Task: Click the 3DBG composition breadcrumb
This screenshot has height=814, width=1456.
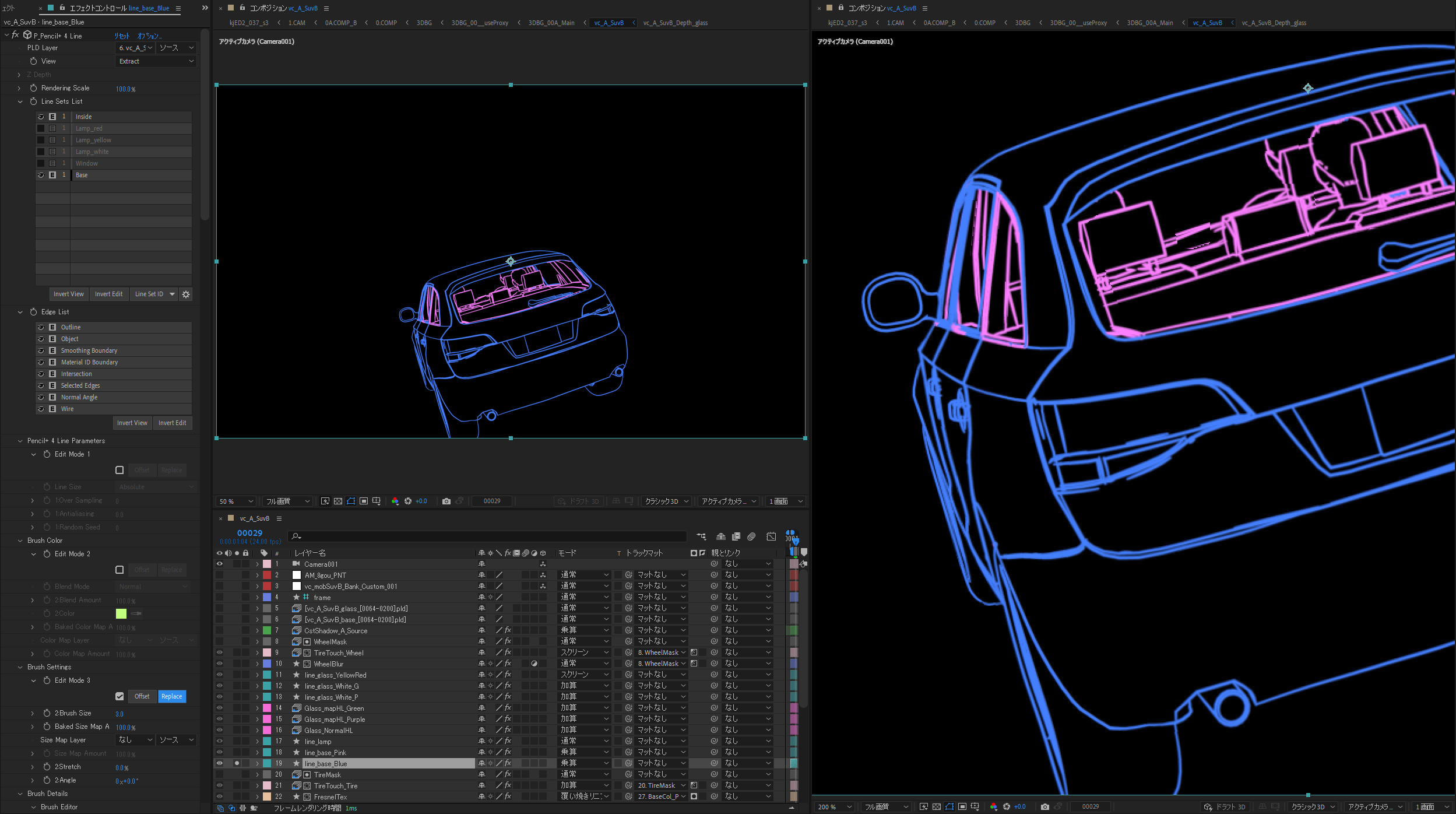Action: [423, 23]
